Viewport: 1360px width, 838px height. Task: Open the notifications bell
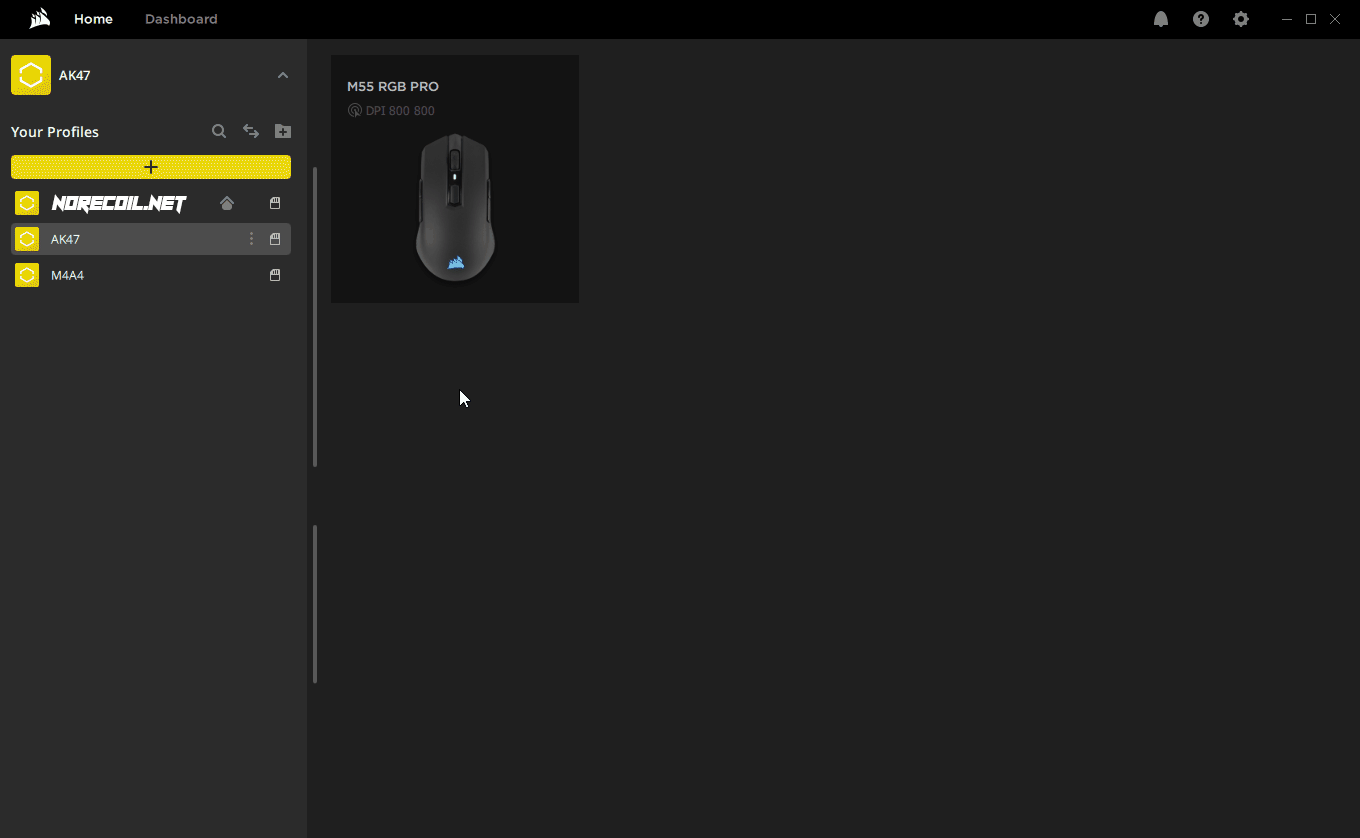tap(1161, 19)
